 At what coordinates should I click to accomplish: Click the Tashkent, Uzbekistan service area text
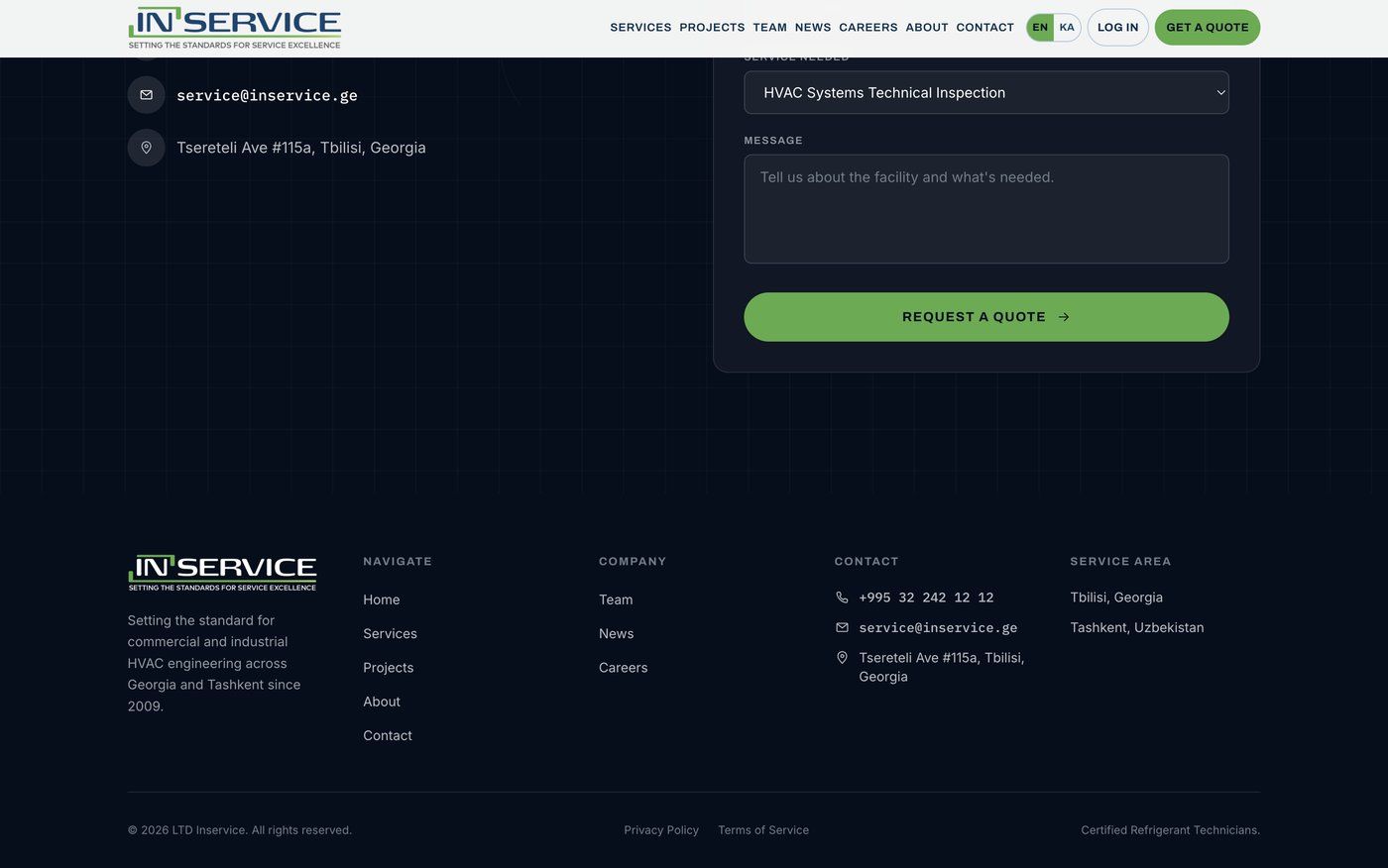1137,627
